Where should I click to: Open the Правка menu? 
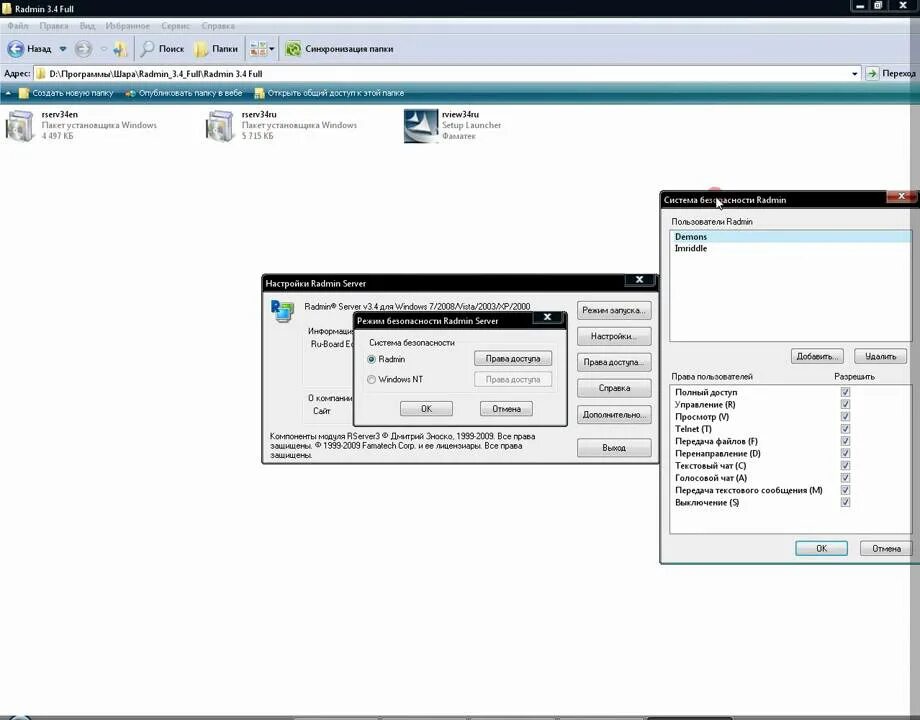pyautogui.click(x=54, y=26)
